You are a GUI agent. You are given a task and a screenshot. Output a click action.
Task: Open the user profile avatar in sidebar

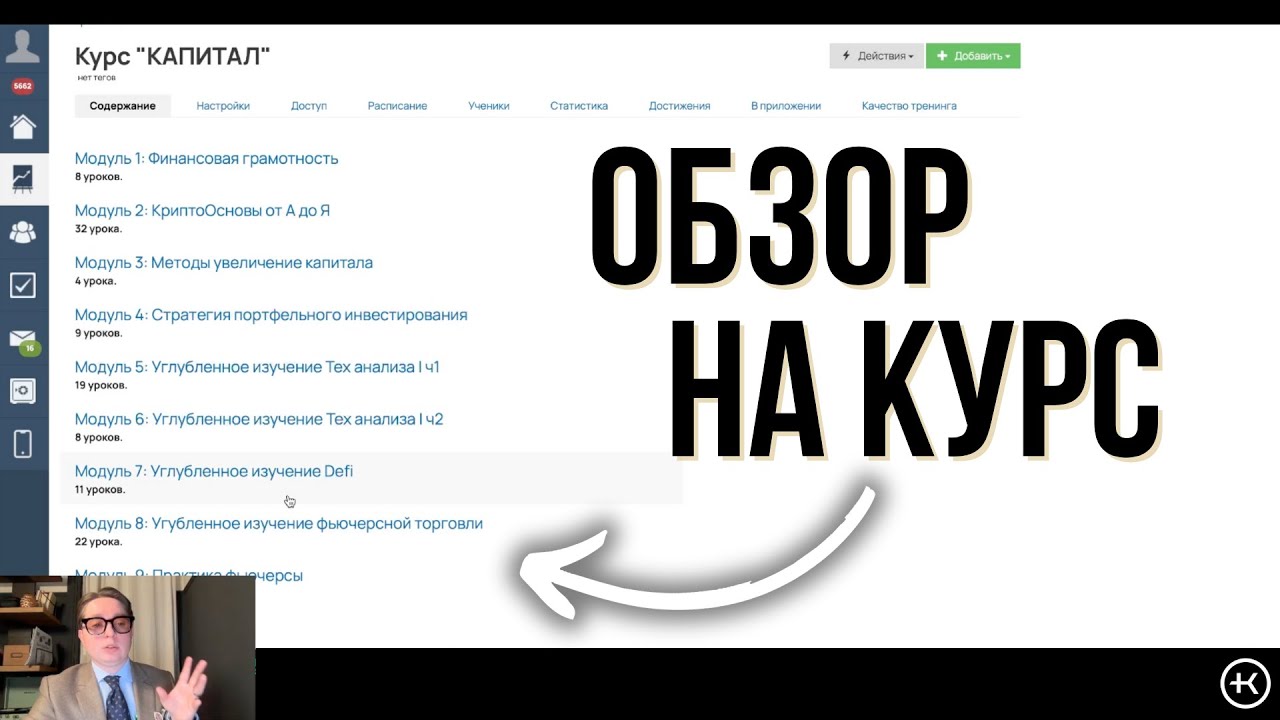pos(23,46)
